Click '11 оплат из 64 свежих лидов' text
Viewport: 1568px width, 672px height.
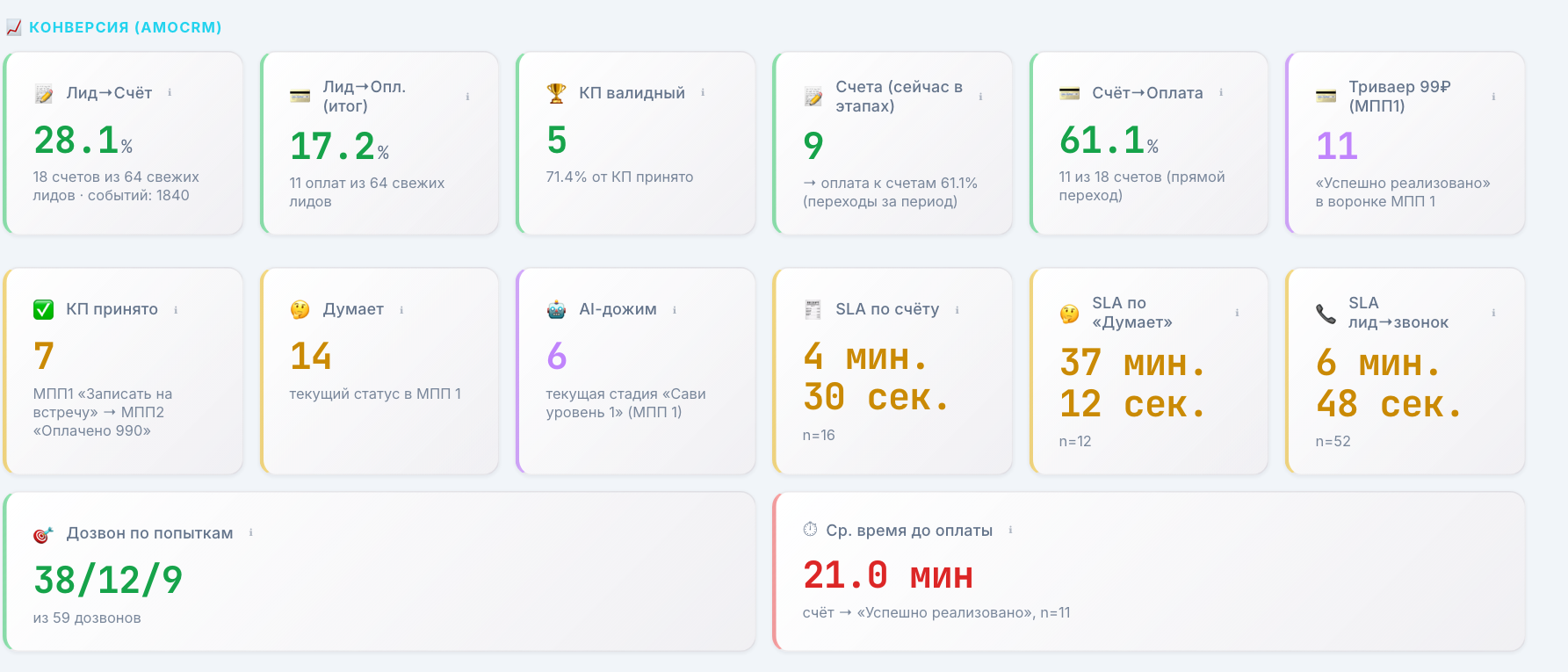[367, 191]
